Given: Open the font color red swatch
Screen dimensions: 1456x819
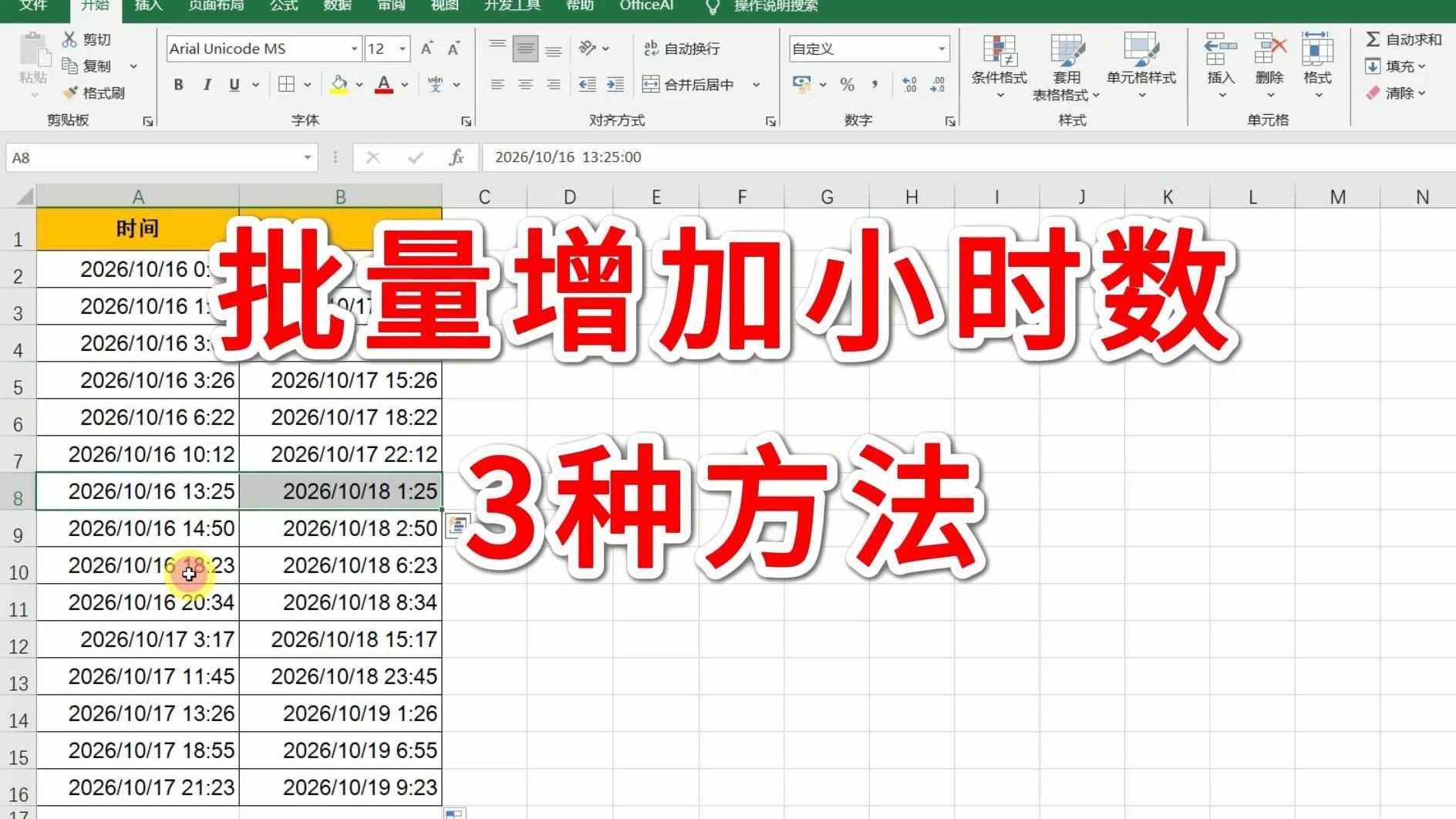Looking at the screenshot, I should (x=383, y=85).
